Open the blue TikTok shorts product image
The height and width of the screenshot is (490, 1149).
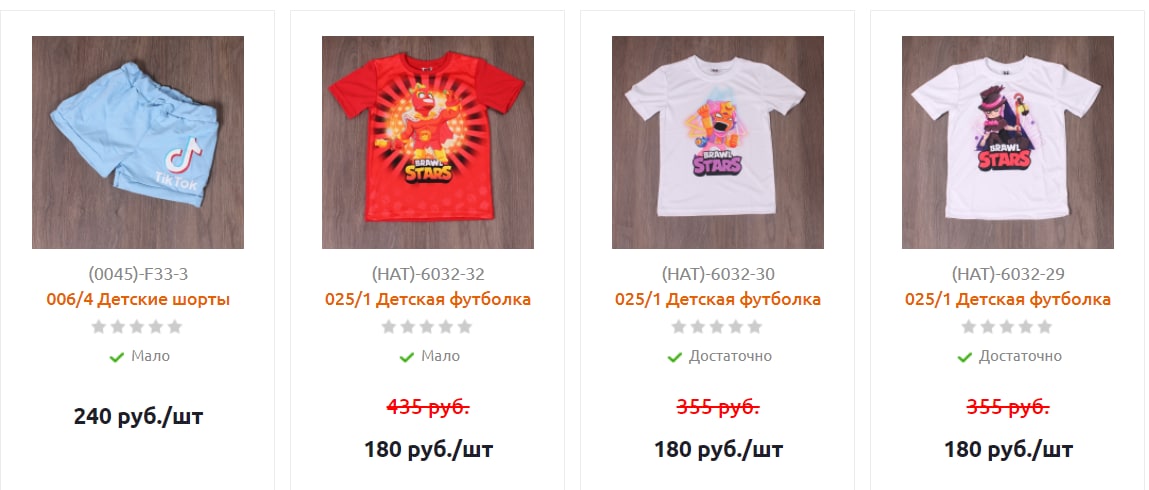138,142
